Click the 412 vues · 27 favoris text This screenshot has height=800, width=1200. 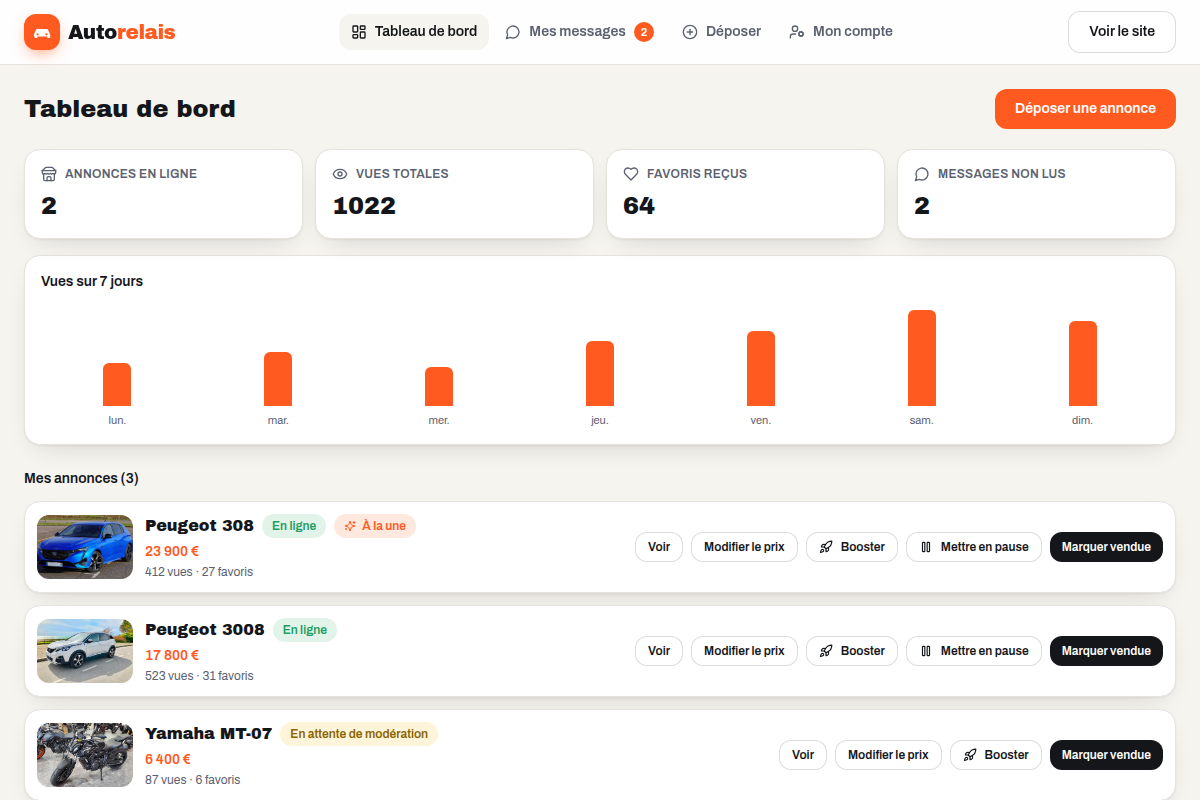[x=199, y=572]
